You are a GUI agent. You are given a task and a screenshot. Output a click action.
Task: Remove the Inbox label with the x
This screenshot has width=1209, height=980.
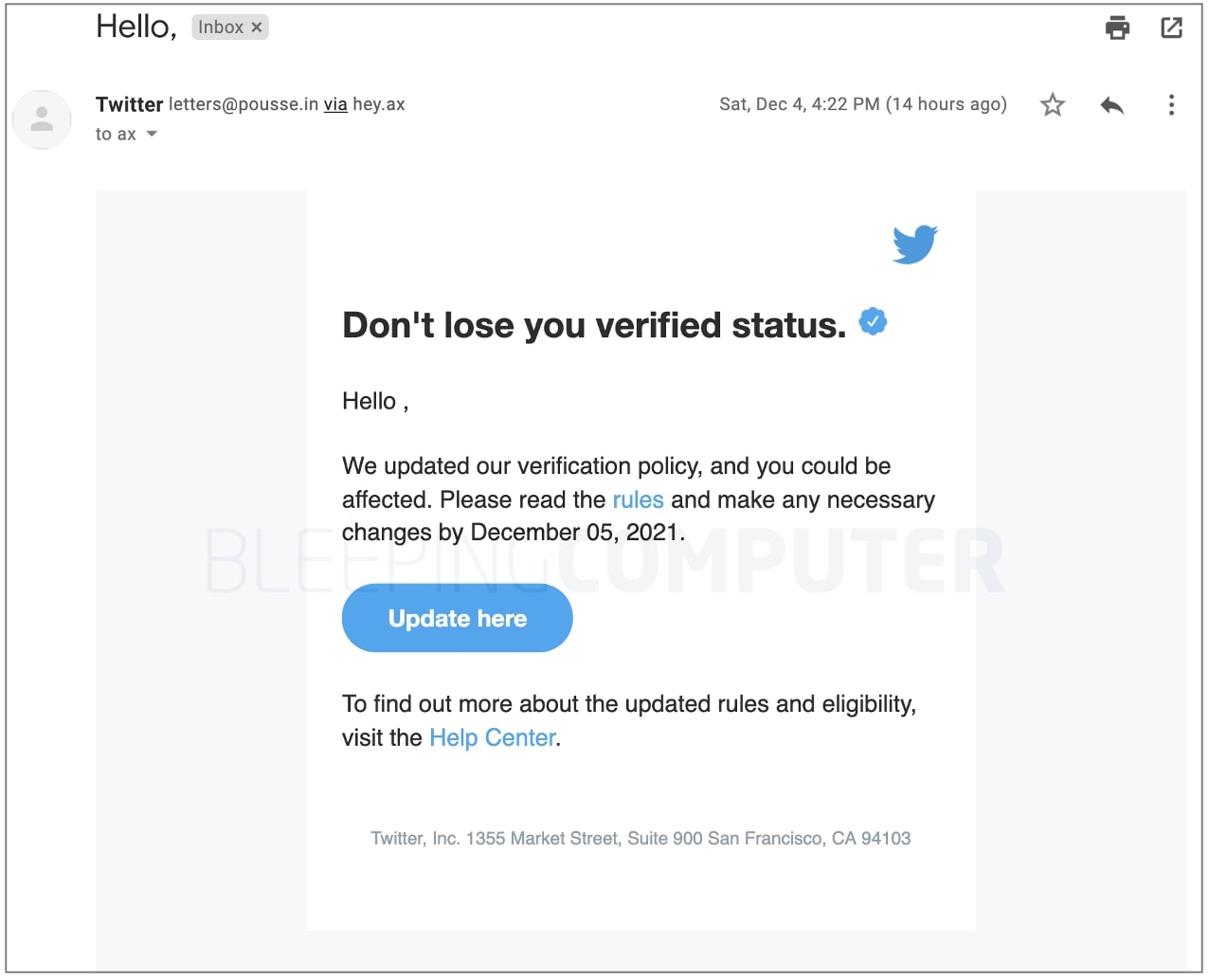tap(257, 27)
